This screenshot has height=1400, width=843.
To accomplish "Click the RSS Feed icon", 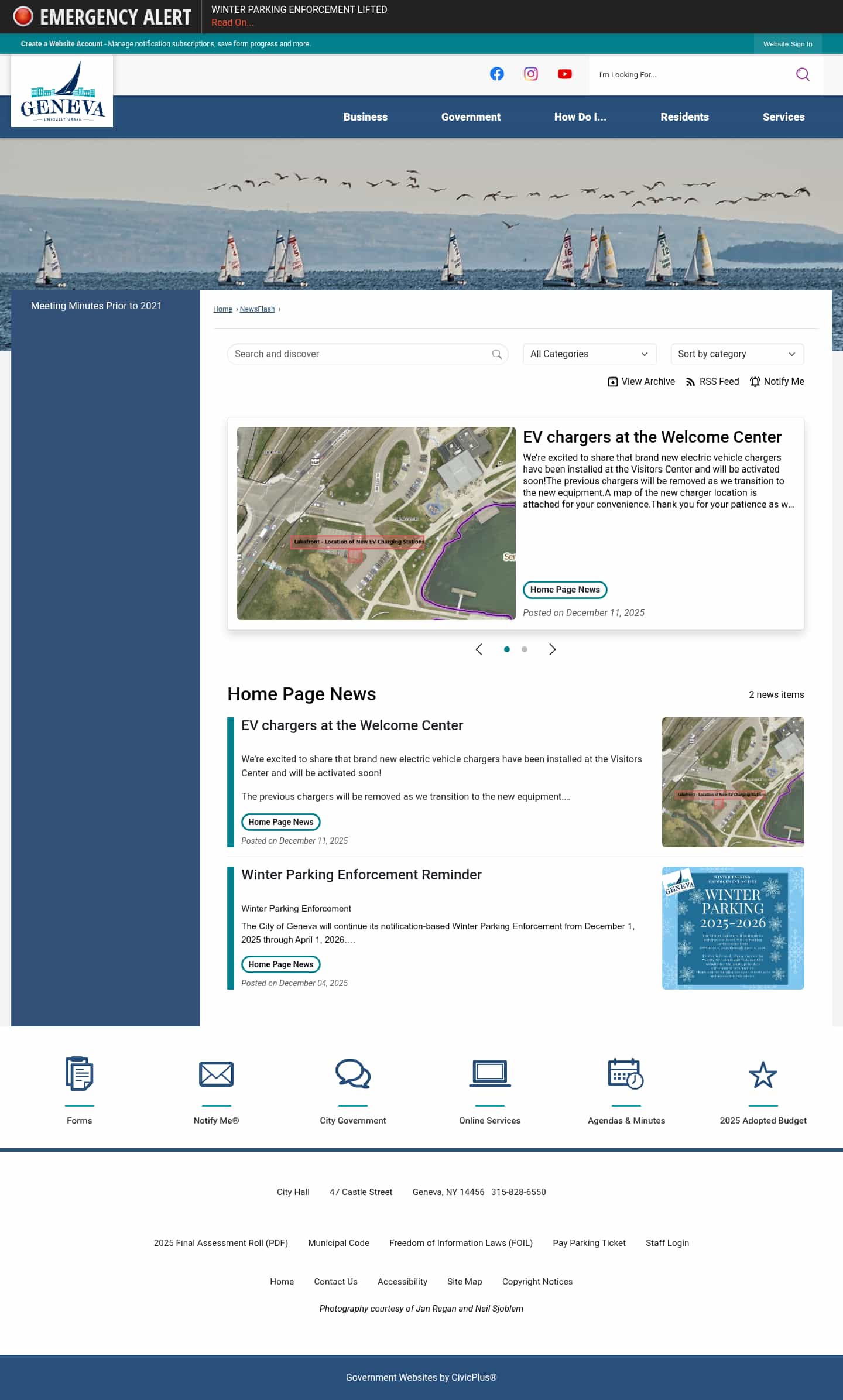I will 690,382.
